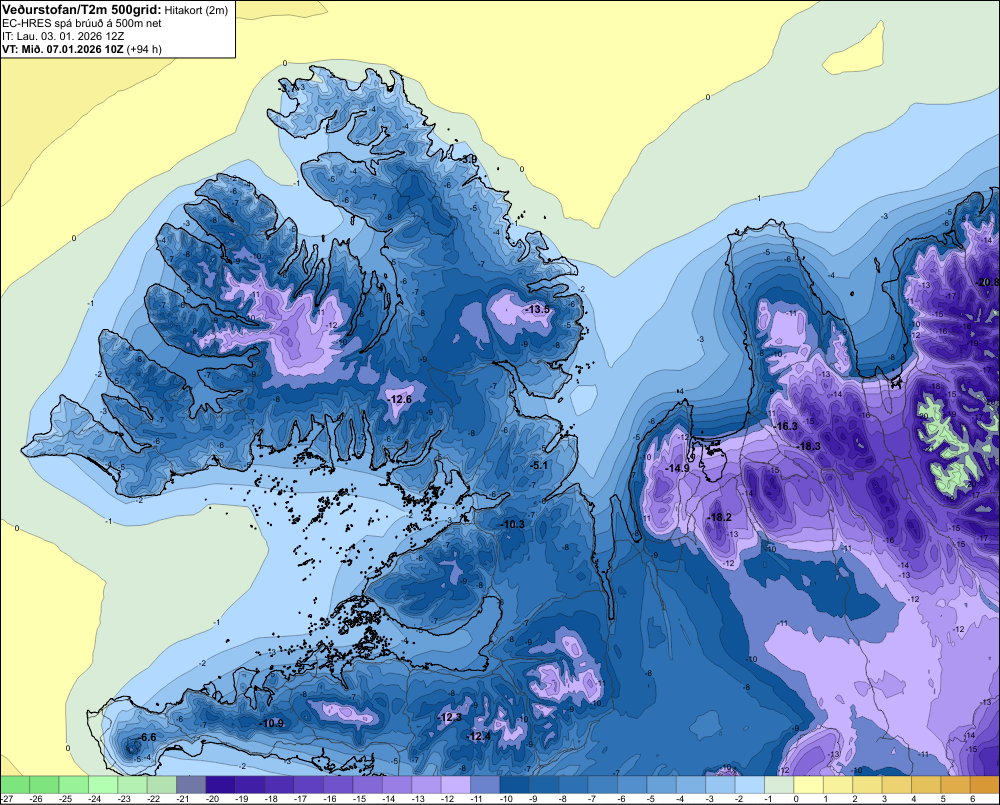
Task: Click the -13.5 temperature value on the map
Action: tap(537, 309)
